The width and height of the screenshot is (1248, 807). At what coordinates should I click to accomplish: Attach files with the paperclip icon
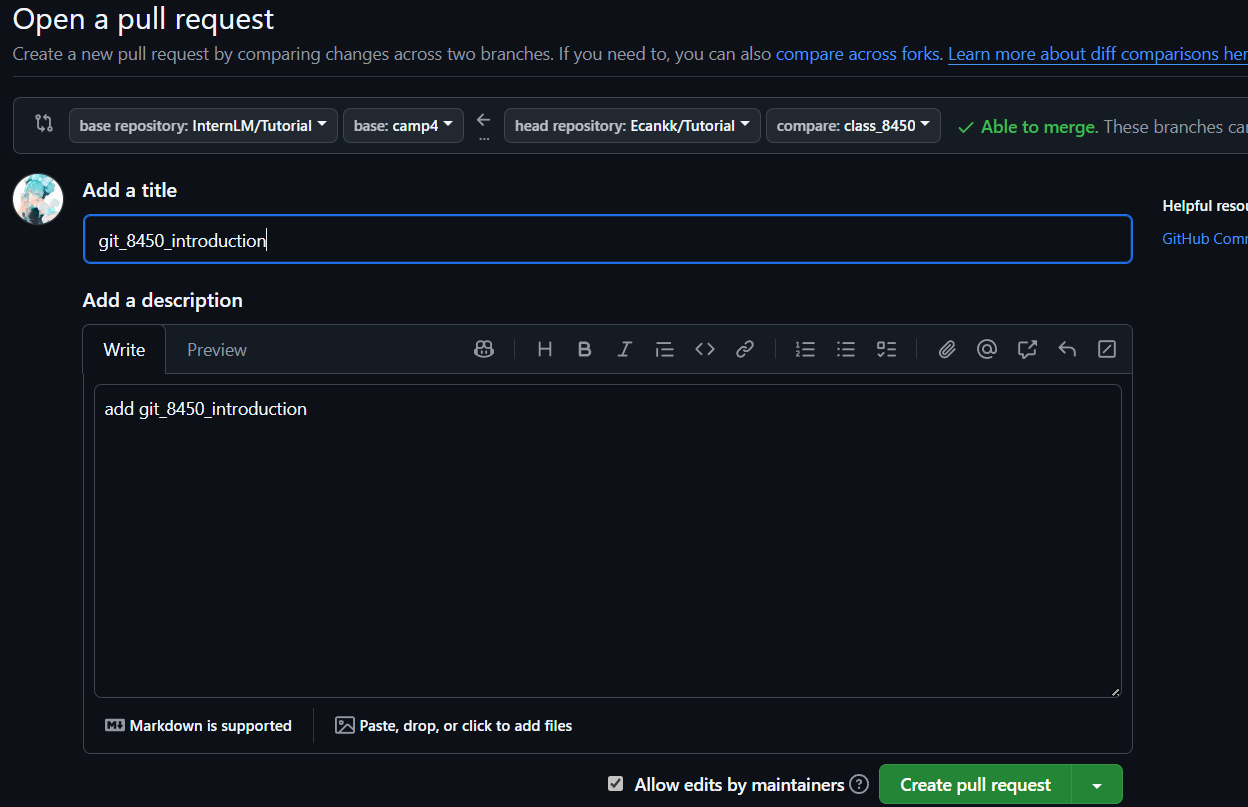pos(947,349)
